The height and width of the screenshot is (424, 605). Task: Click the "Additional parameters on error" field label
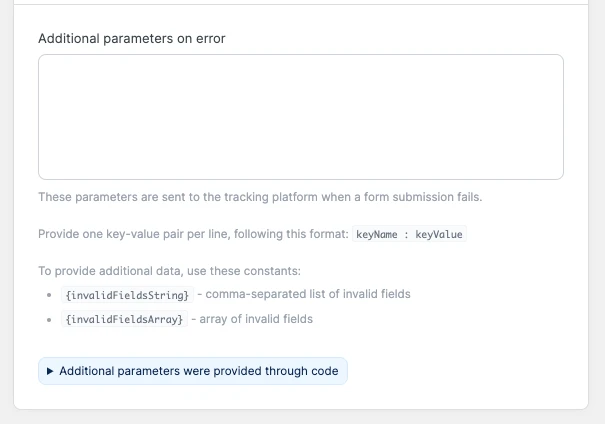(132, 39)
